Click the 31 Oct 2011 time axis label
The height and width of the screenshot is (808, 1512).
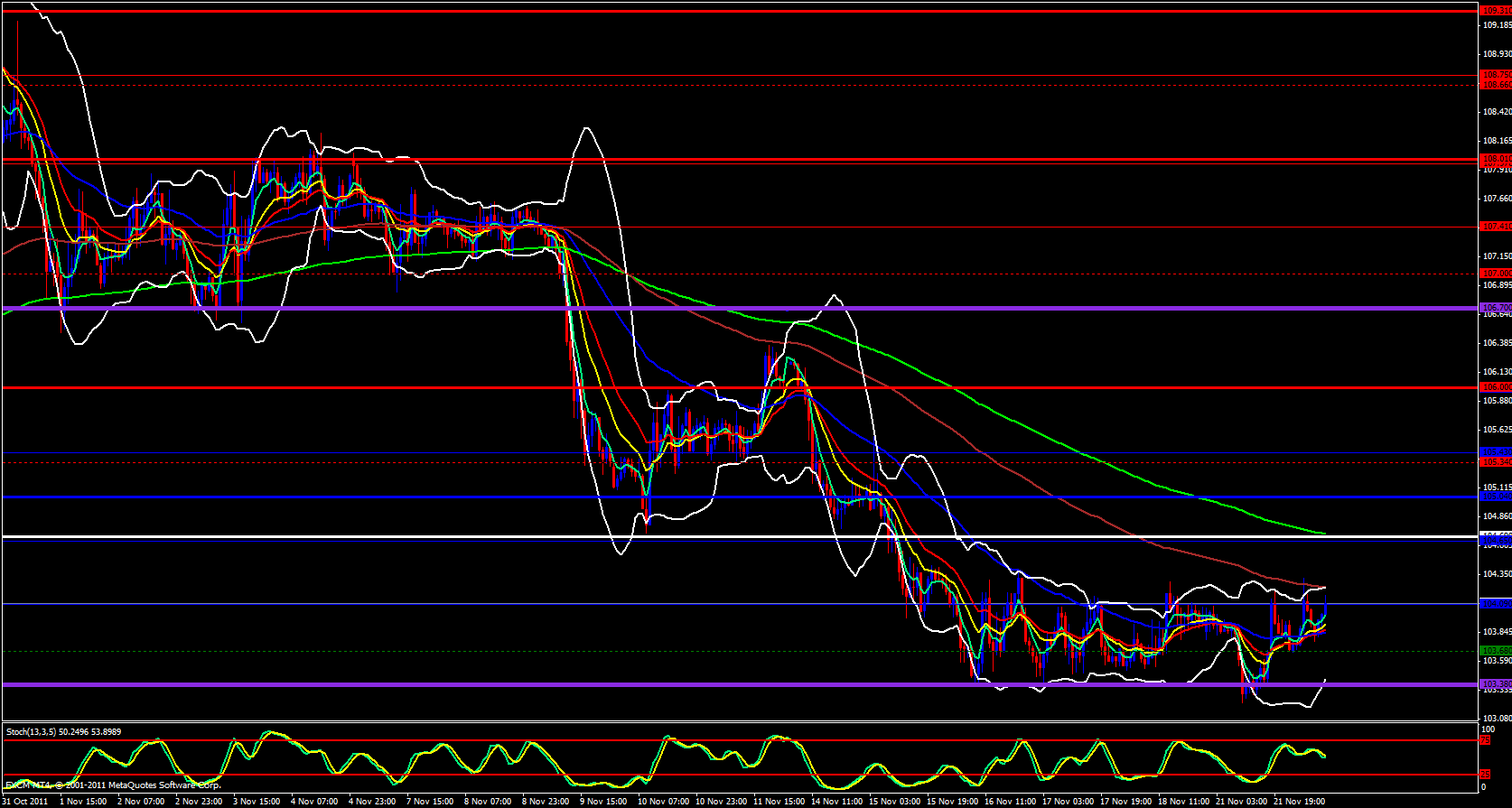(25, 801)
